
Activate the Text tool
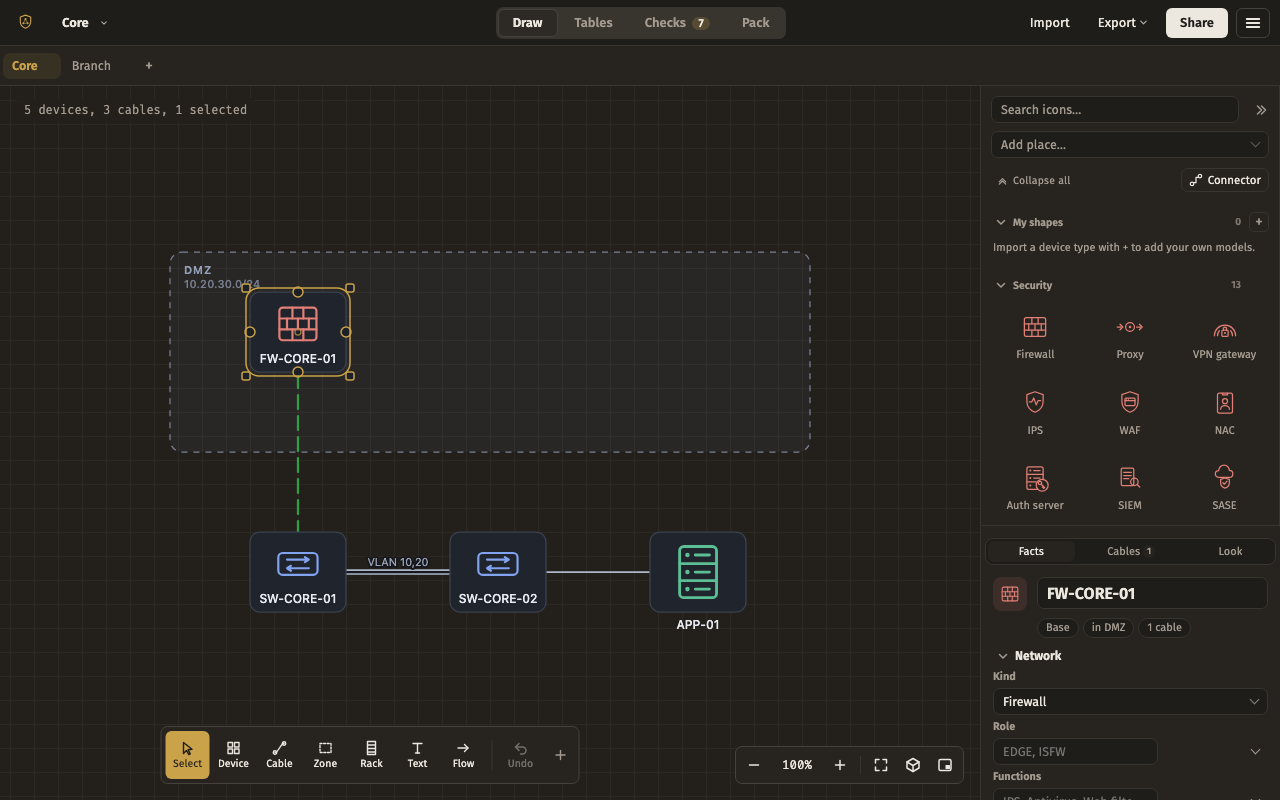coord(417,755)
